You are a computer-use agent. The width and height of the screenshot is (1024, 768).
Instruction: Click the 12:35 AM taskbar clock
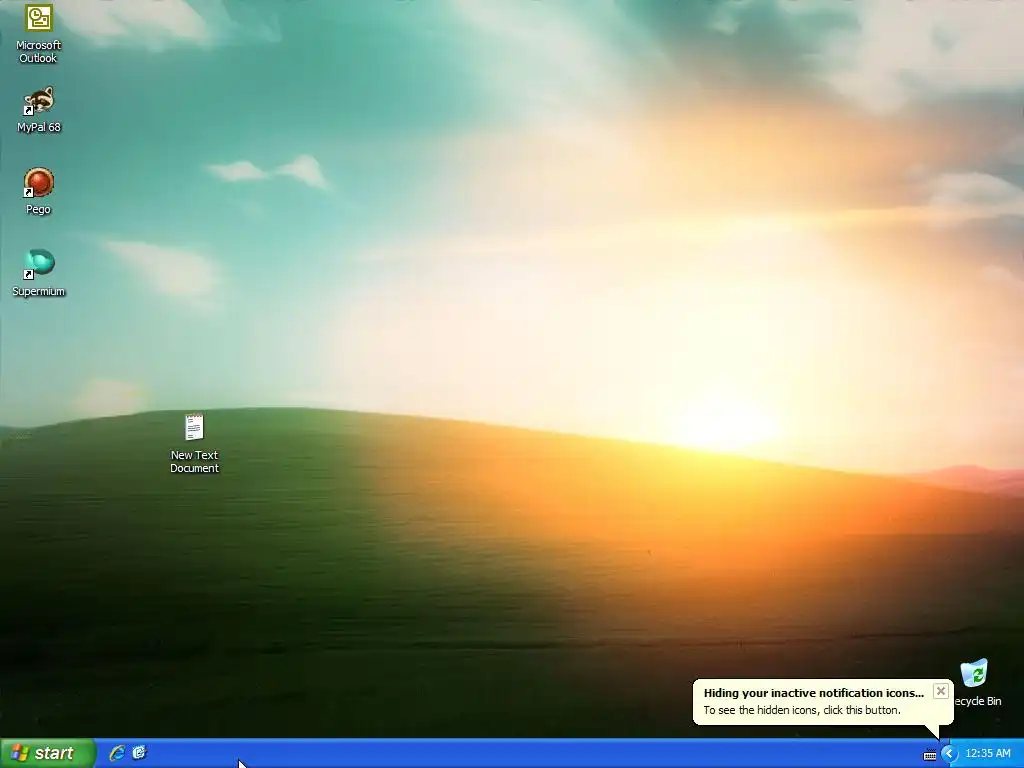987,753
